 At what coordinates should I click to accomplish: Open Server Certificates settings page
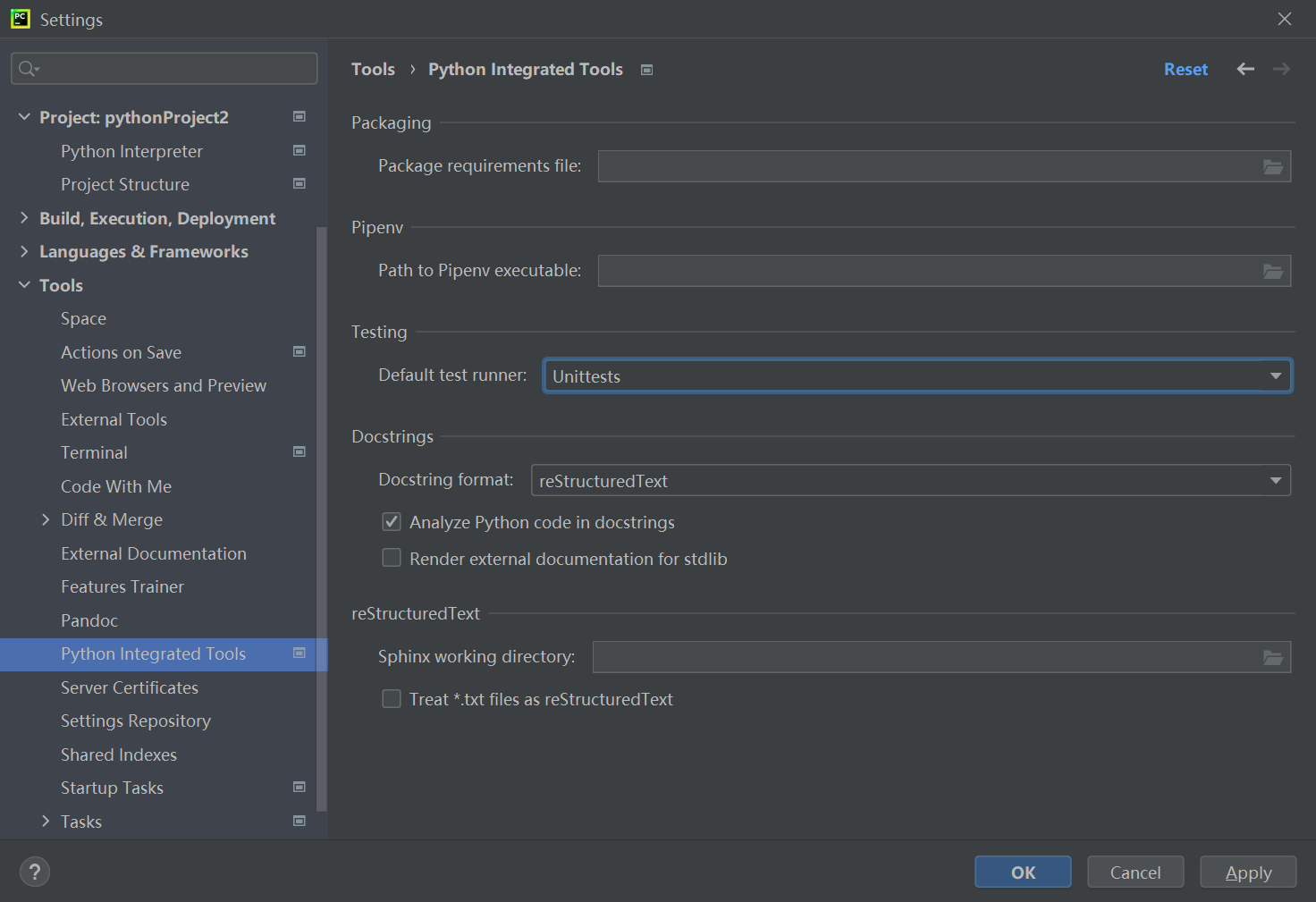coord(130,687)
